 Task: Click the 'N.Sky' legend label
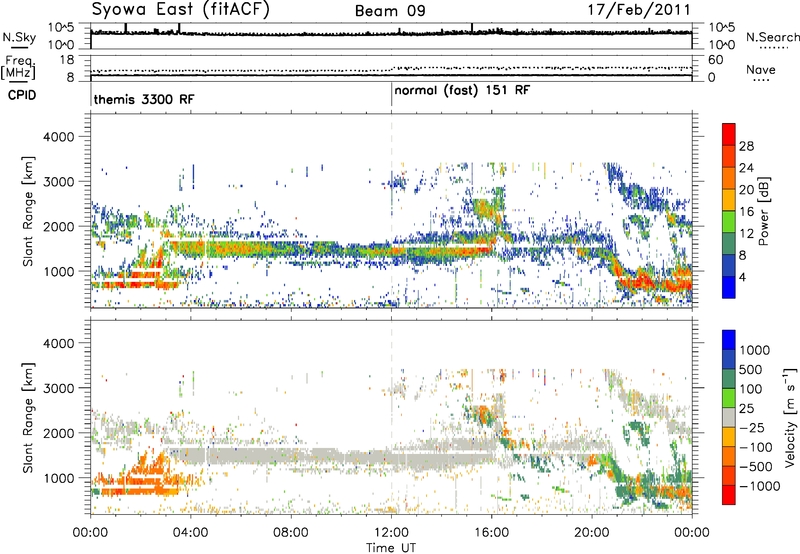pyautogui.click(x=19, y=37)
